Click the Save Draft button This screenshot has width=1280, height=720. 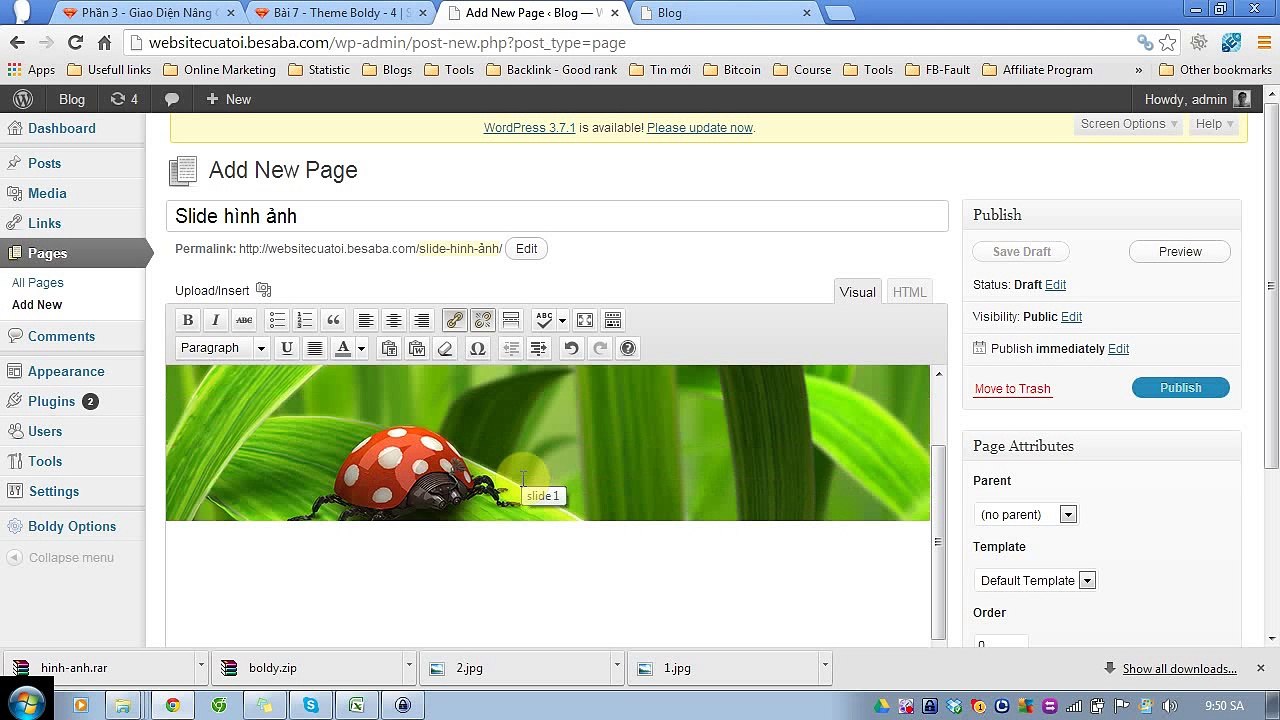pos(1021,252)
